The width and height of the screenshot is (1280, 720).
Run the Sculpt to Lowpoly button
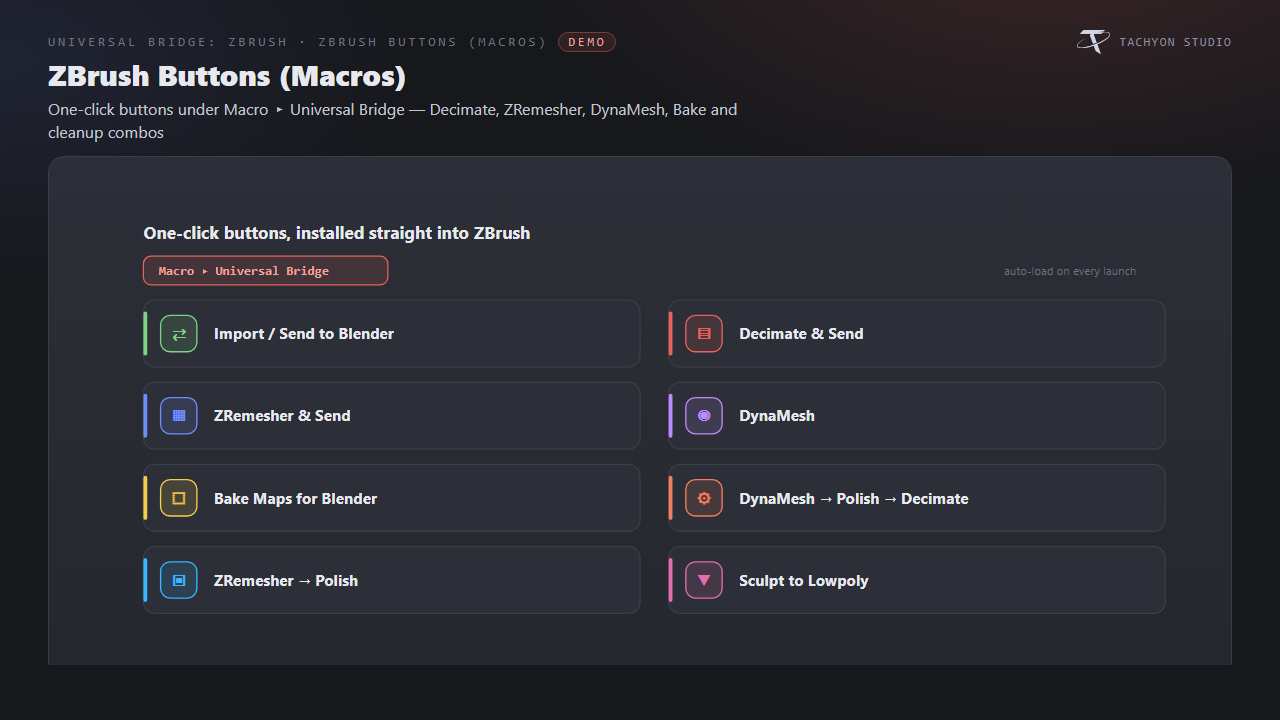click(917, 580)
